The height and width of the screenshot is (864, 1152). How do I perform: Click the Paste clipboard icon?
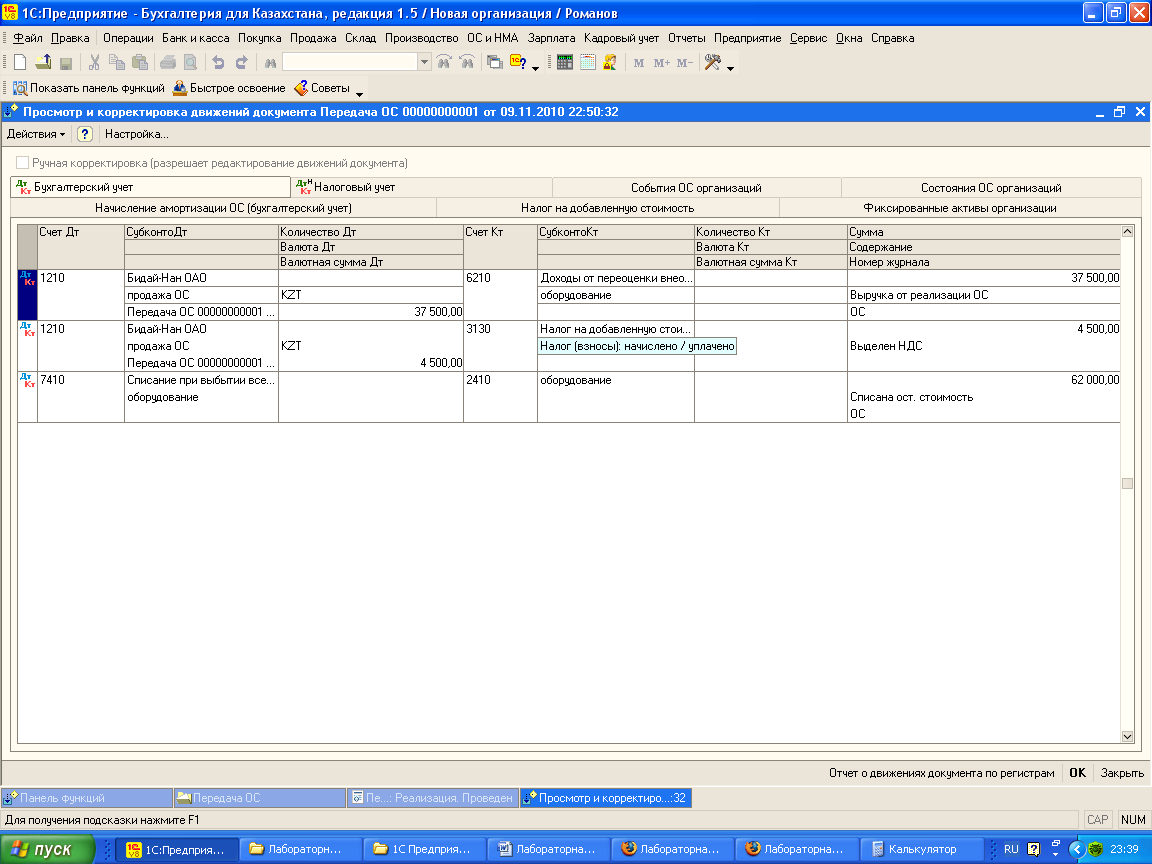140,63
